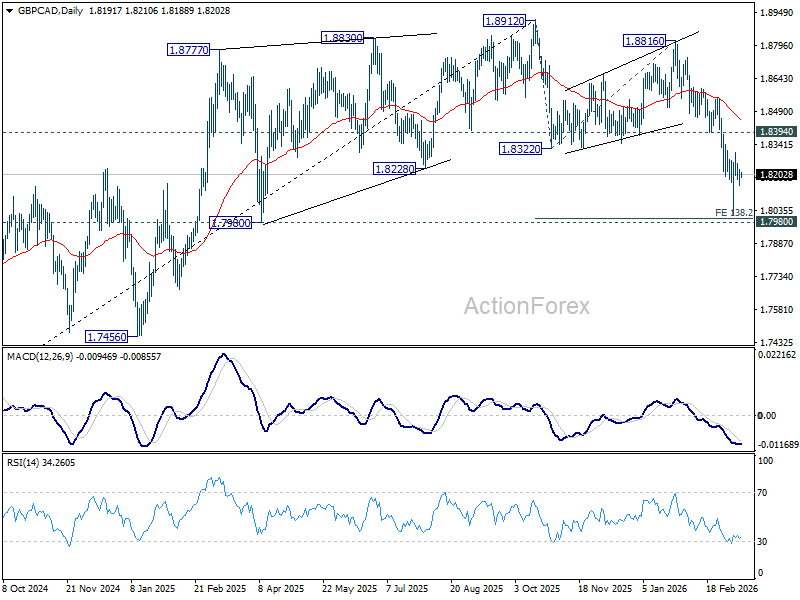This screenshot has height=600, width=800.
Task: Select the 18 Nov 2025 date label
Action: (x=605, y=589)
